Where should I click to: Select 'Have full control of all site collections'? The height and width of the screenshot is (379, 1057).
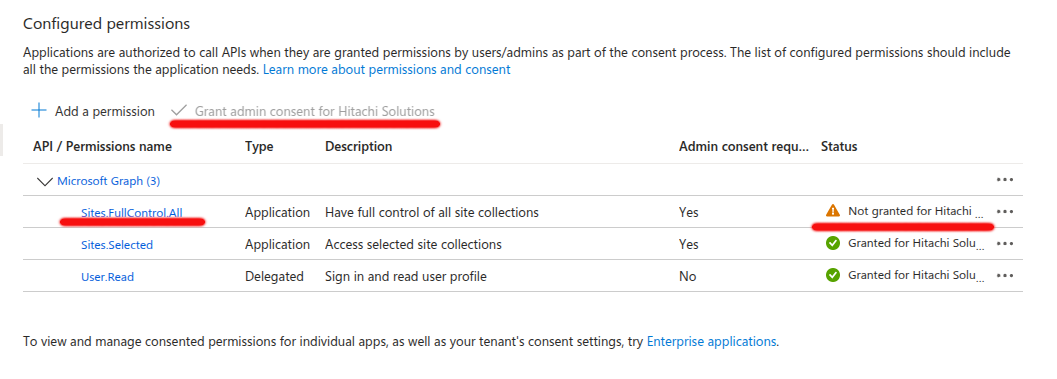point(432,212)
